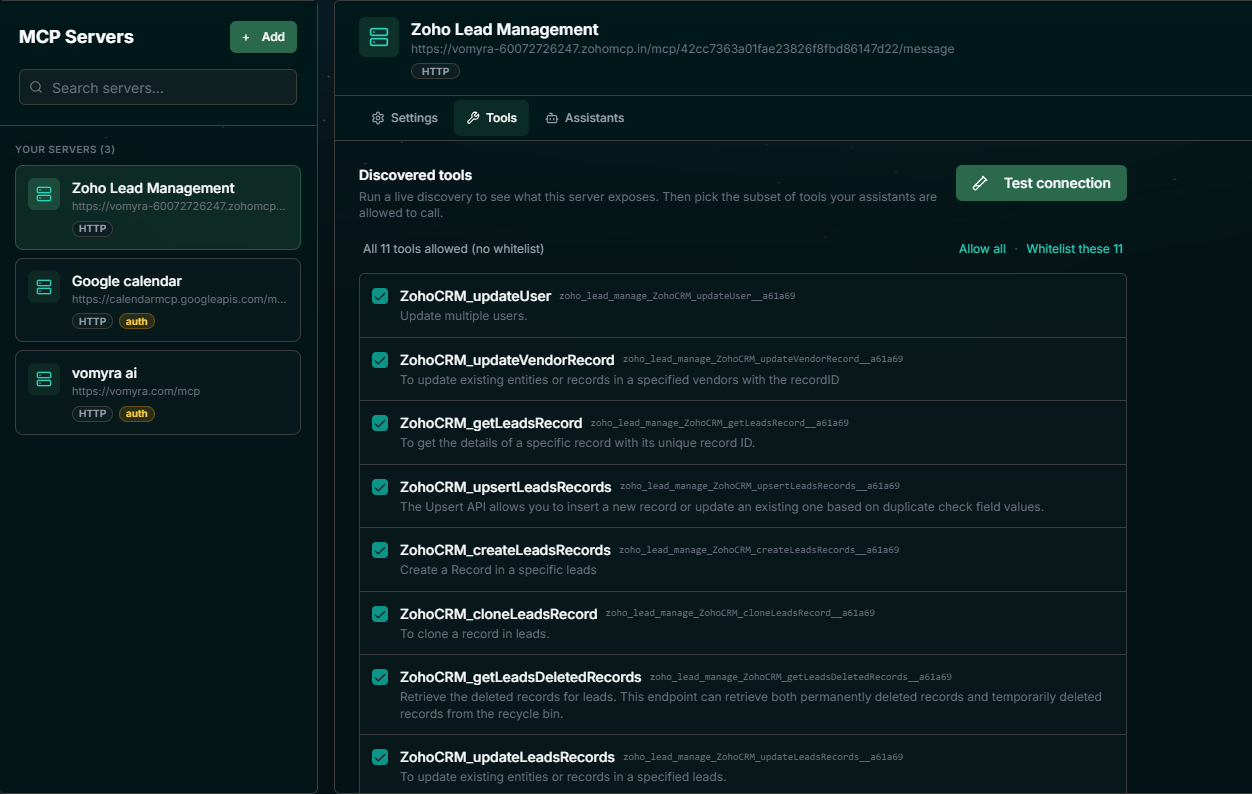Screen dimensions: 1252x794
Task: Click the robot icon on the Assistants tab
Action: pos(552,118)
